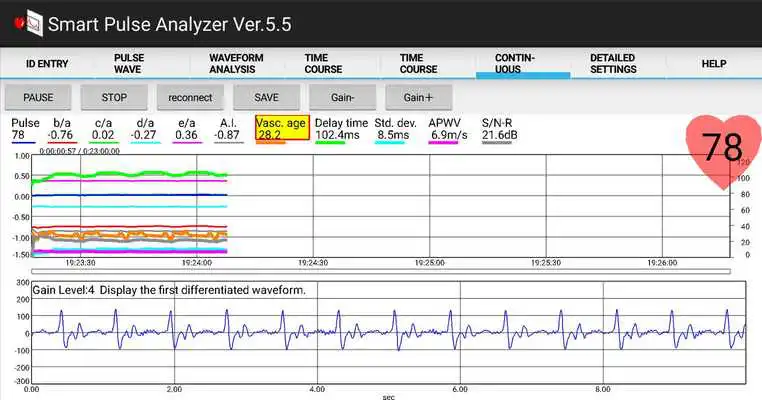This screenshot has height=400, width=762.
Task: Click the horizontal scrollbar below trend chart
Action: click(x=381, y=272)
